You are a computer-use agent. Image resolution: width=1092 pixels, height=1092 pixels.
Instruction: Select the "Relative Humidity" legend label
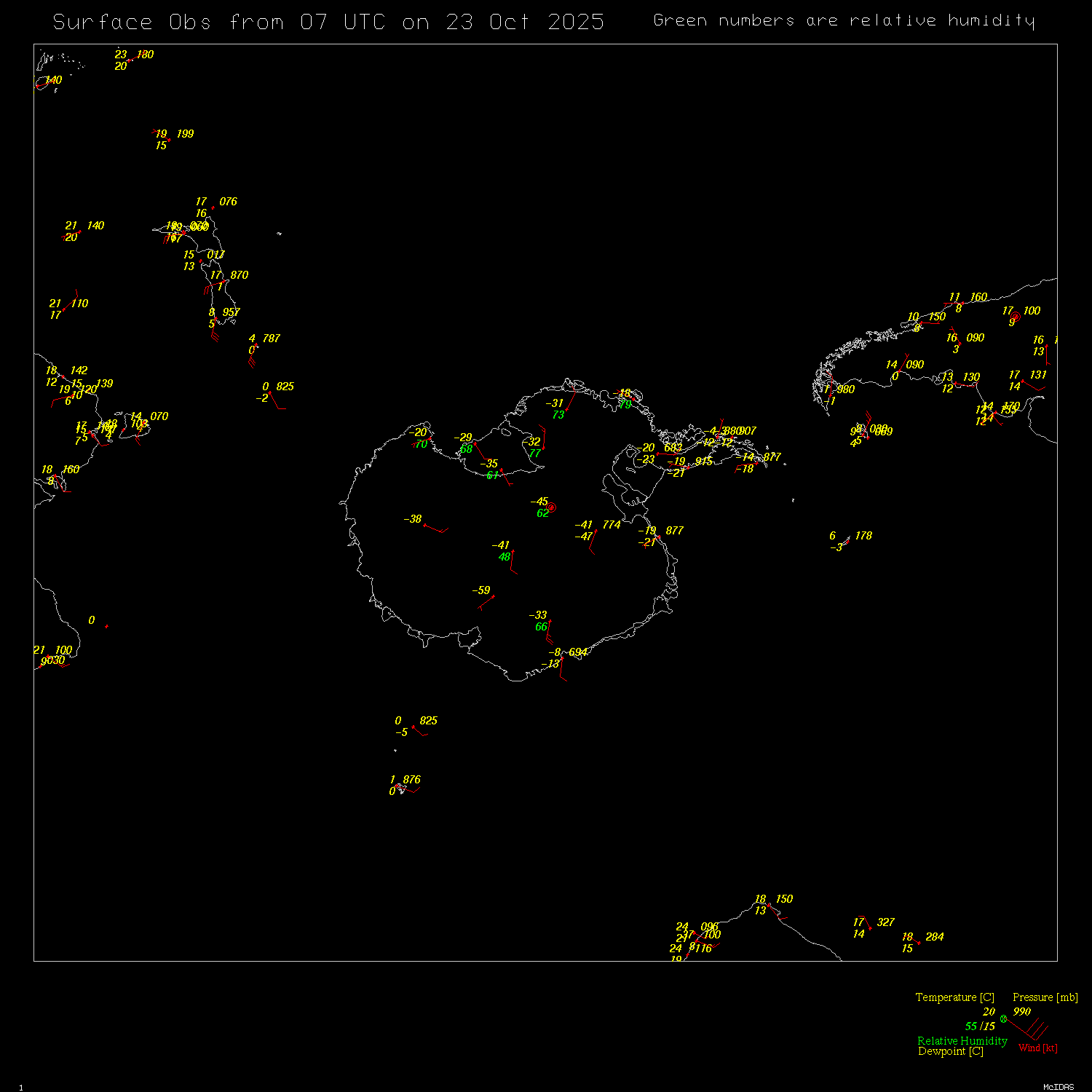pyautogui.click(x=962, y=1041)
